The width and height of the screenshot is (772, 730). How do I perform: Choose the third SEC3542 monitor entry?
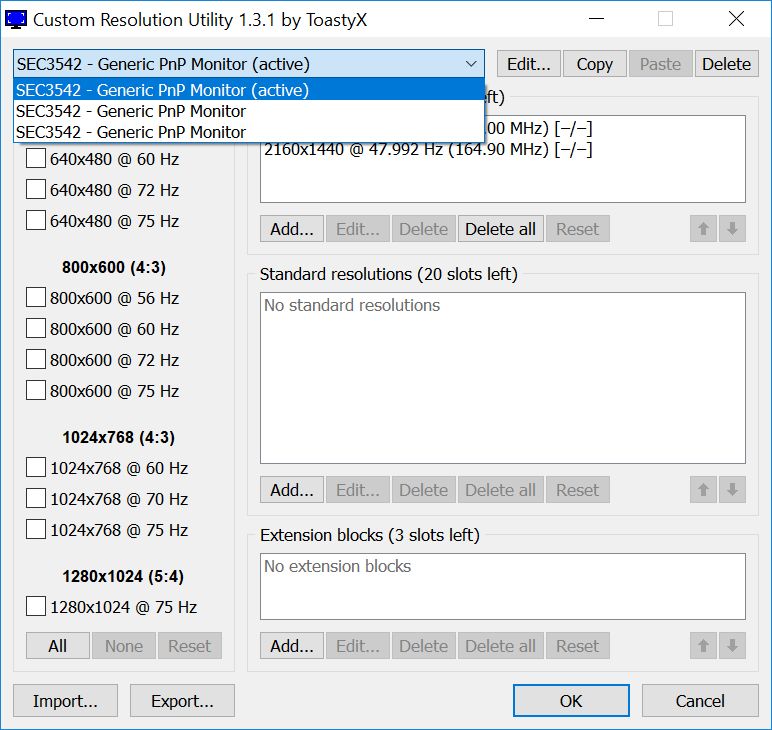[x=131, y=132]
